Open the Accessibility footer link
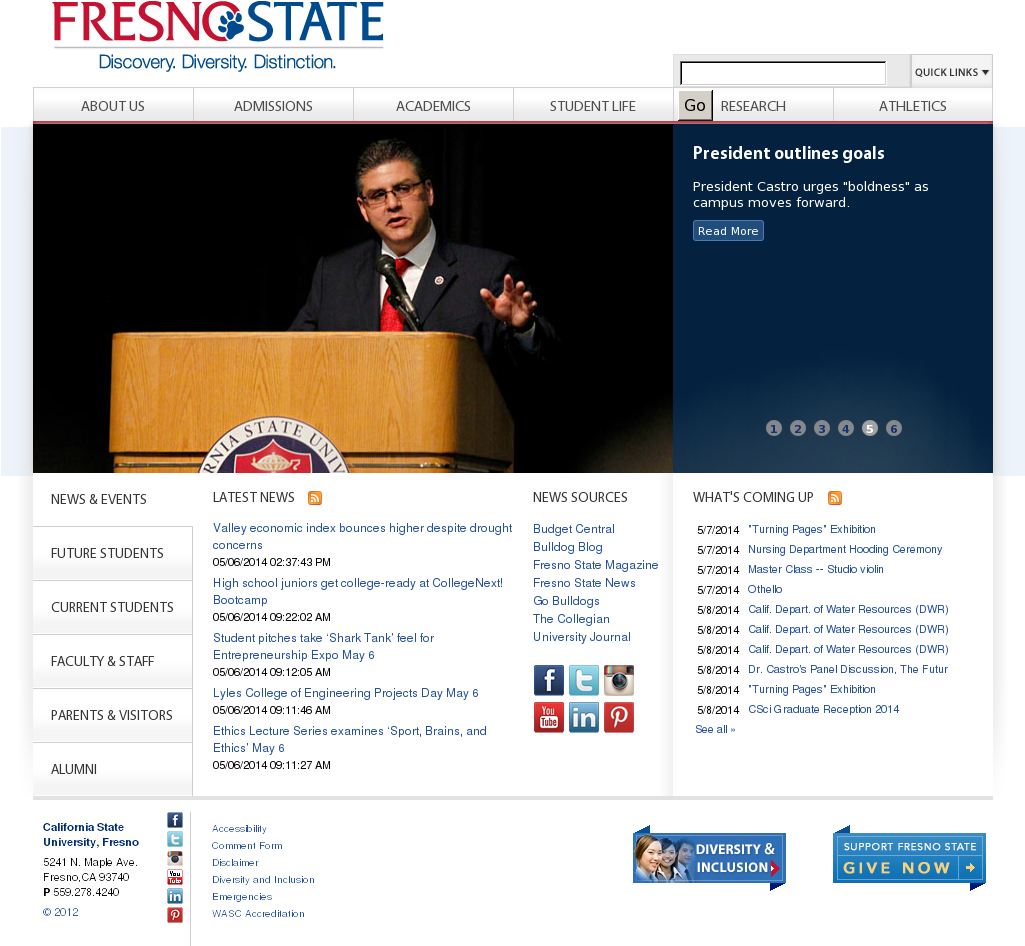Image resolution: width=1025 pixels, height=946 pixels. 239,828
